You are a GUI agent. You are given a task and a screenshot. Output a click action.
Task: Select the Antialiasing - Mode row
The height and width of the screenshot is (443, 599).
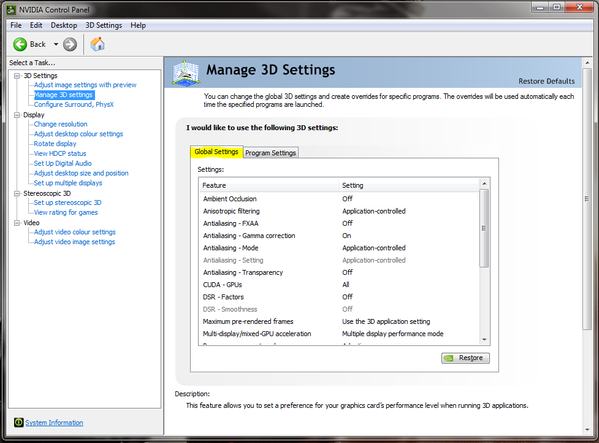coord(339,248)
